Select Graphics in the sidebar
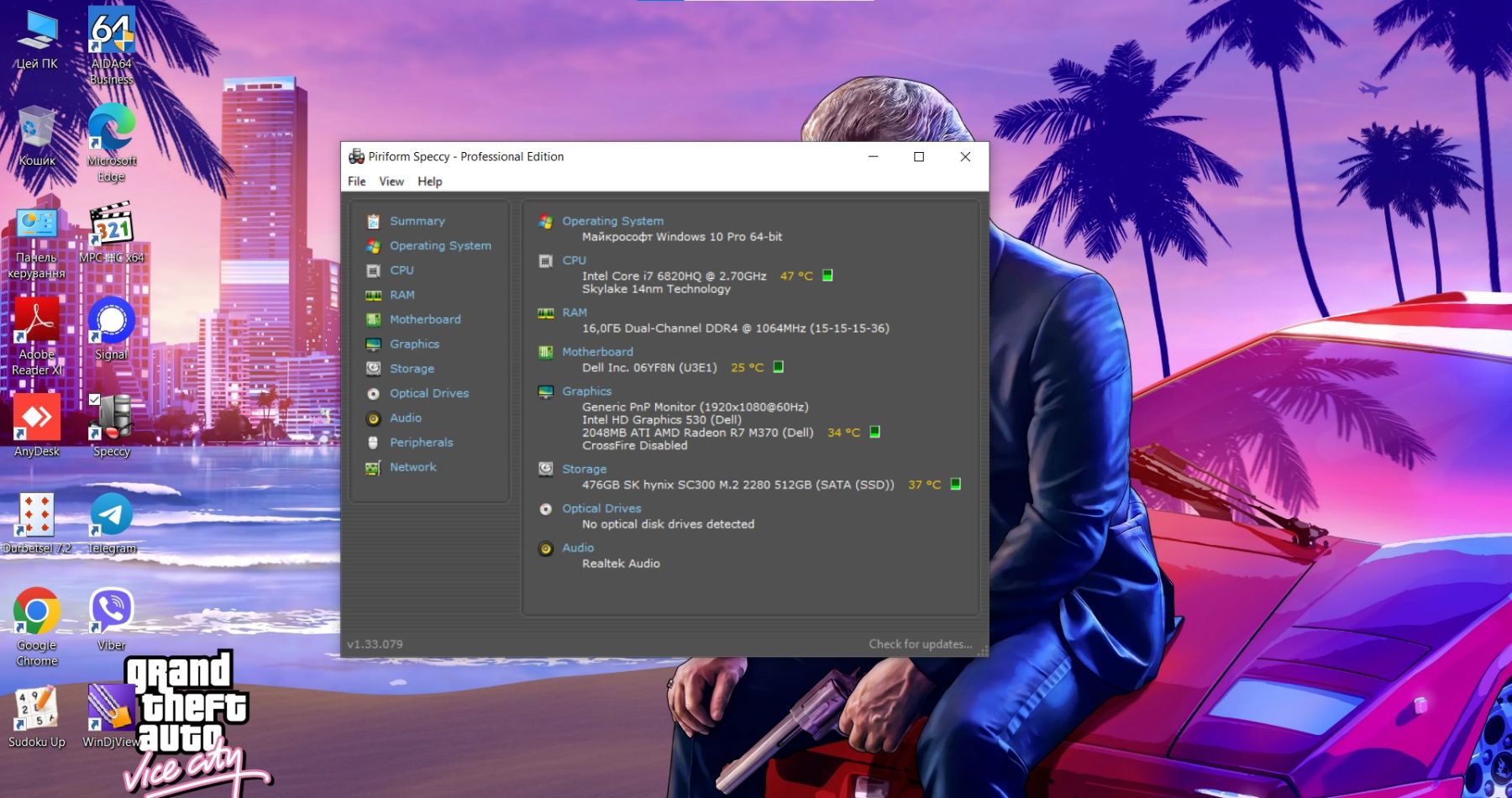Viewport: 1512px width, 798px height. (x=414, y=344)
